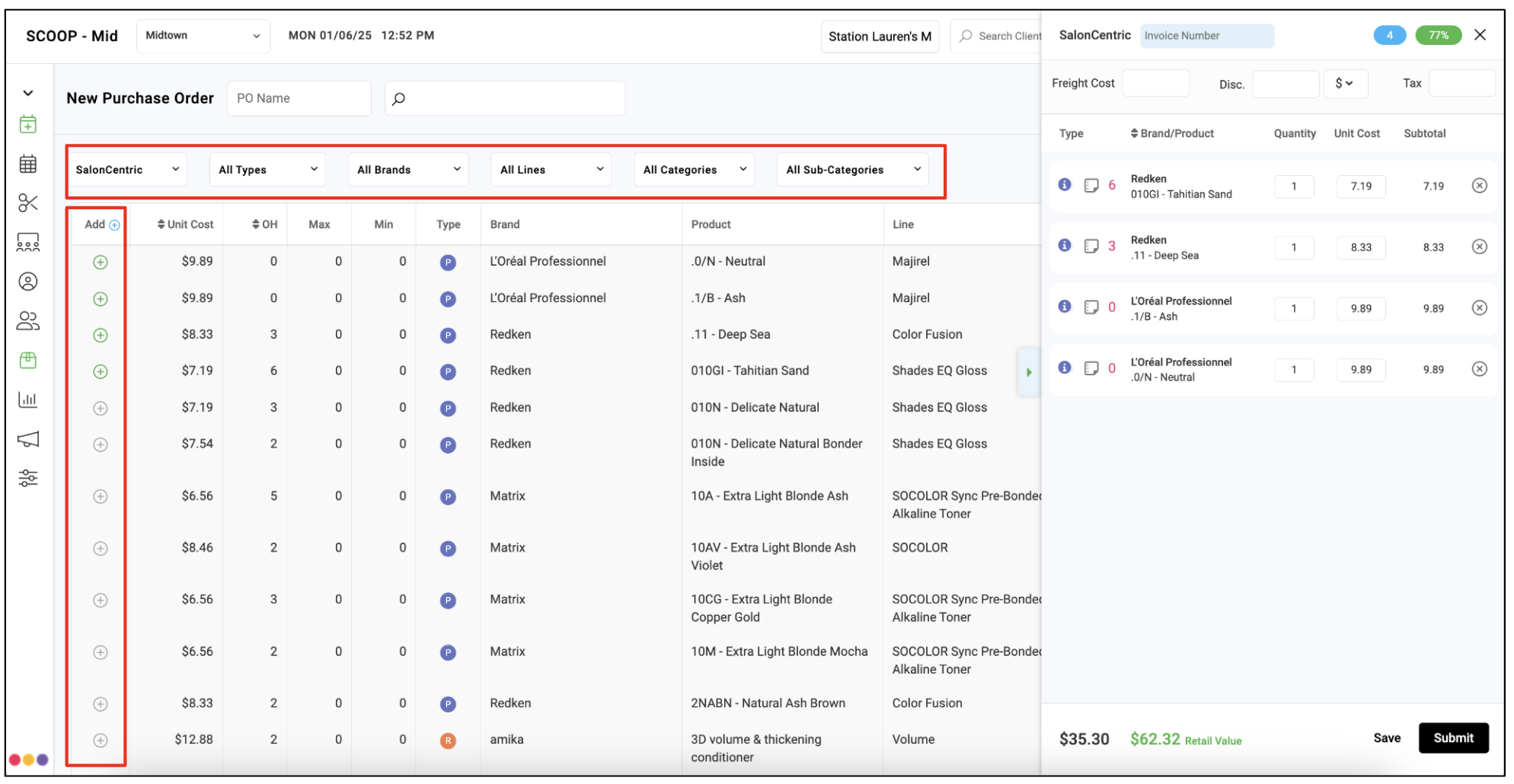Click the Freight Cost input field
1514x784 pixels.
click(1157, 84)
